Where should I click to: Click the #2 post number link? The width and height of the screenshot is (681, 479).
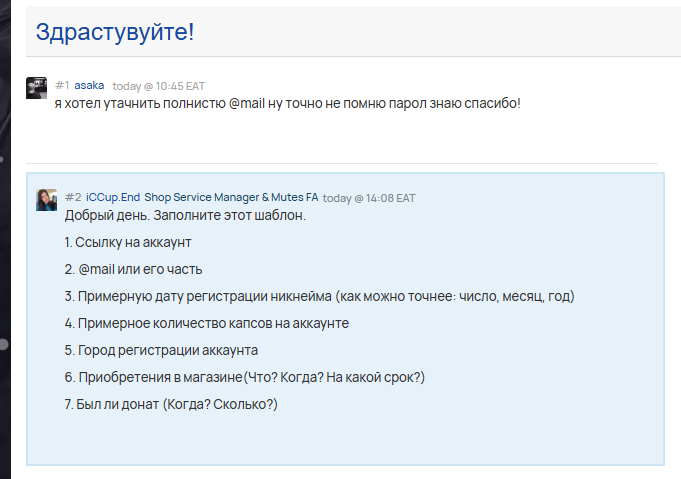click(73, 198)
